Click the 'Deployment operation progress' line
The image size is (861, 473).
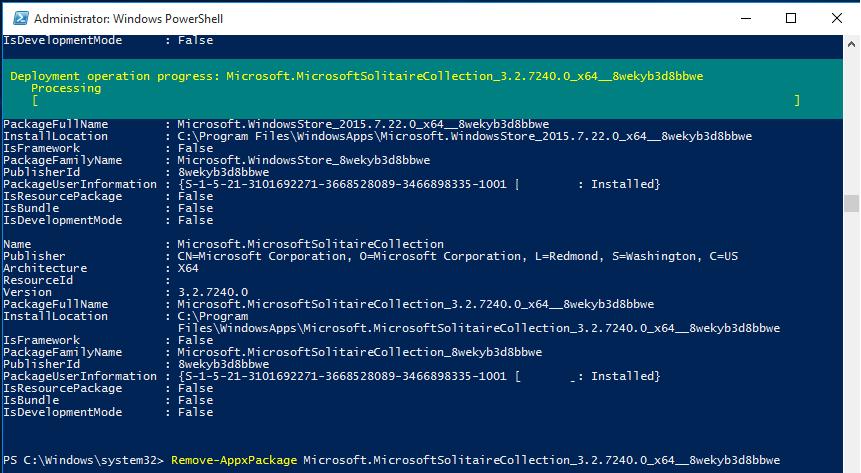pyautogui.click(x=356, y=76)
